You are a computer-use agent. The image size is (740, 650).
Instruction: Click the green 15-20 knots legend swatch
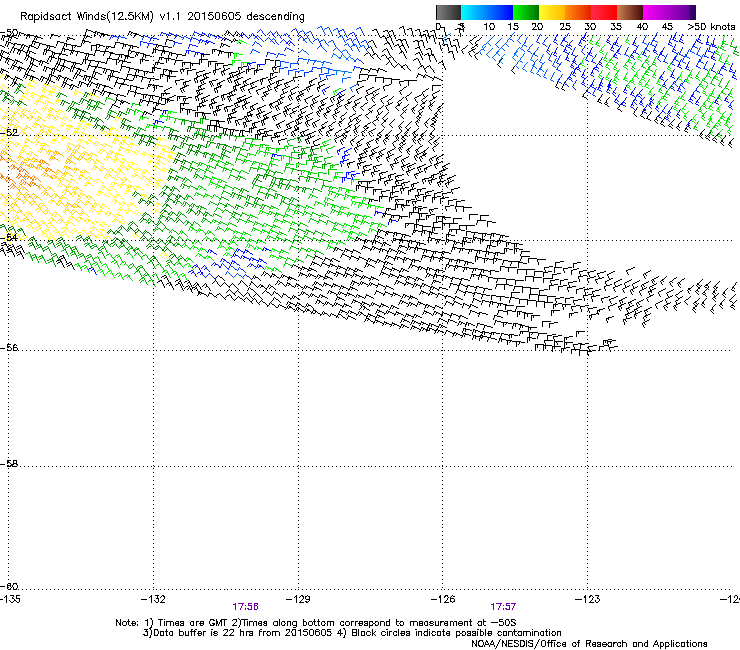point(526,12)
